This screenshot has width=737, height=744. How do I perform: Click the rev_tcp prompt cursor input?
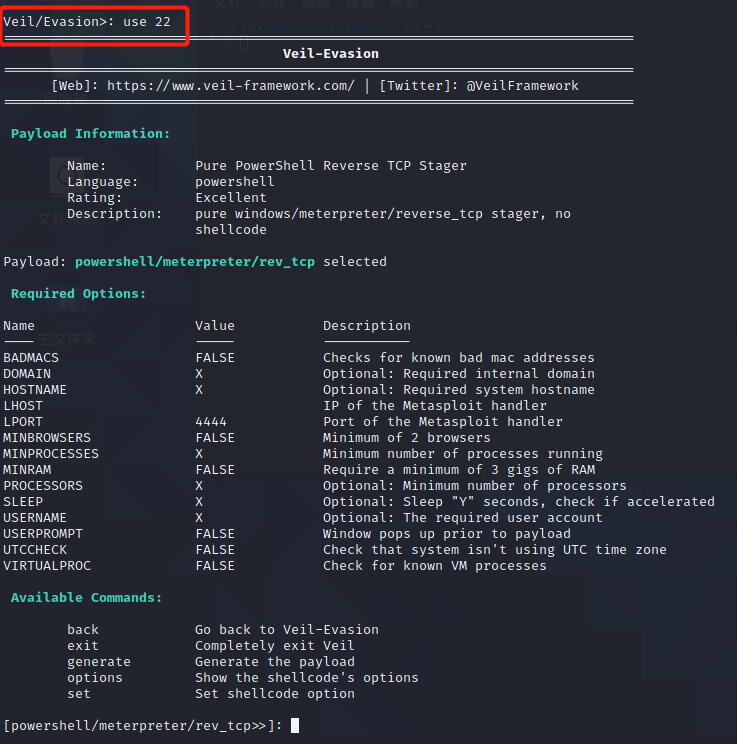[x=295, y=726]
